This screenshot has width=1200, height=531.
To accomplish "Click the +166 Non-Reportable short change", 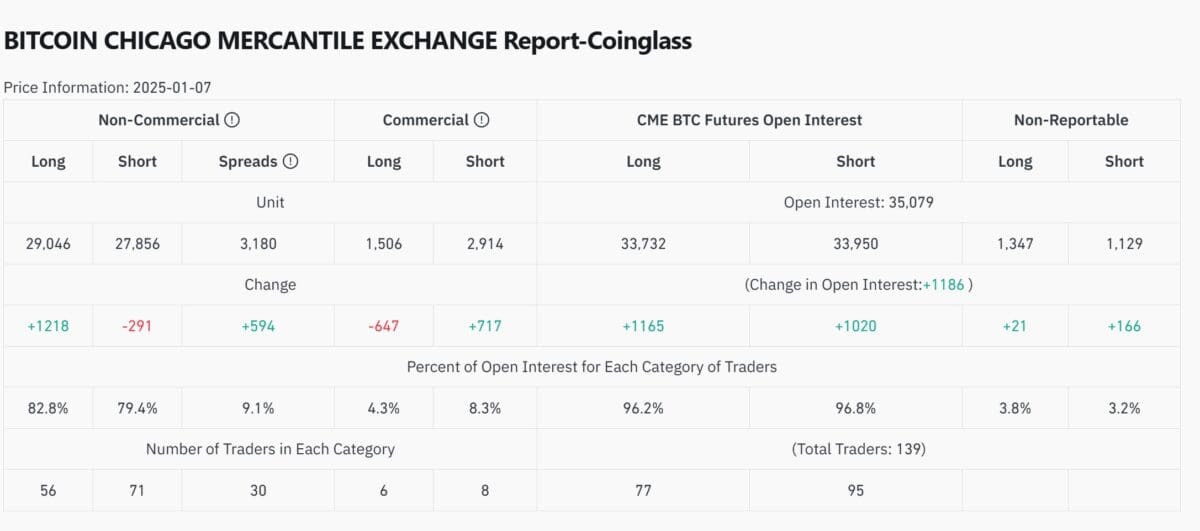I will tap(1124, 326).
